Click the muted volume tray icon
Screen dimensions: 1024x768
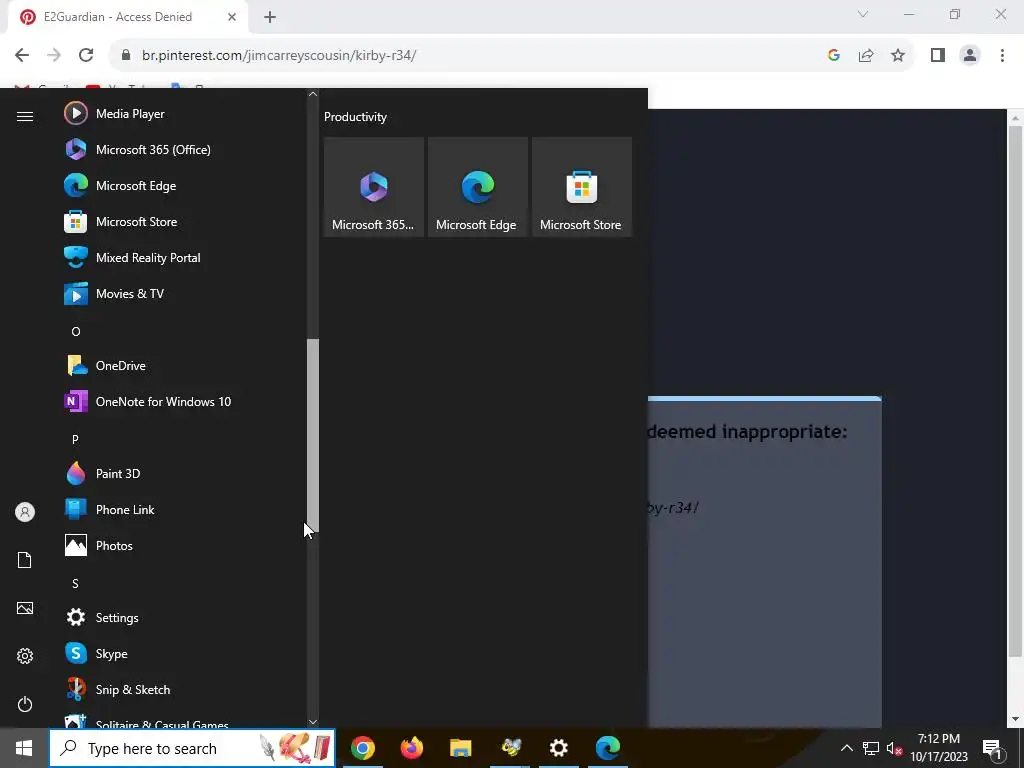(x=894, y=748)
